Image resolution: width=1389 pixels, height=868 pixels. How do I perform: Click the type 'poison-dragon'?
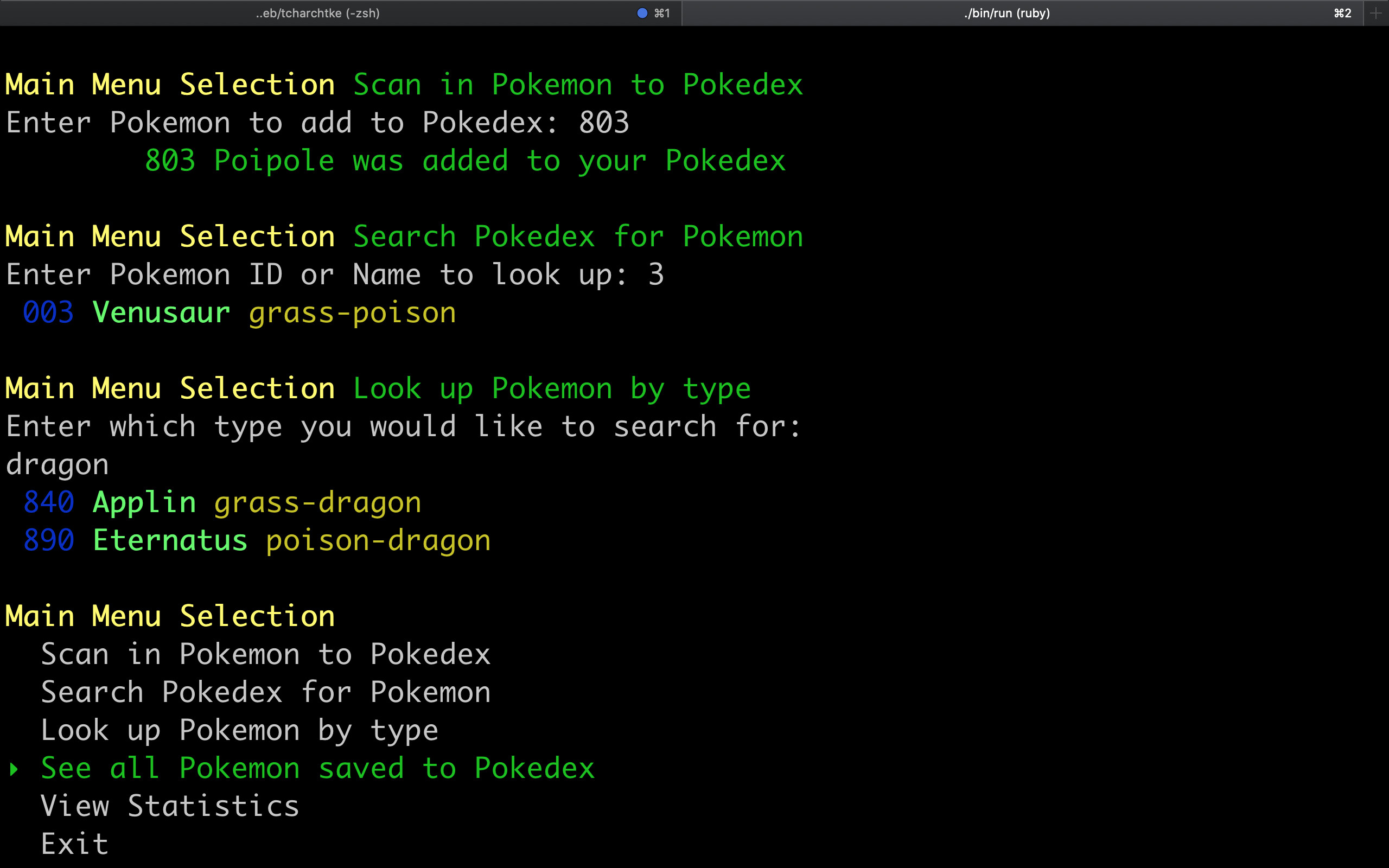(x=378, y=541)
